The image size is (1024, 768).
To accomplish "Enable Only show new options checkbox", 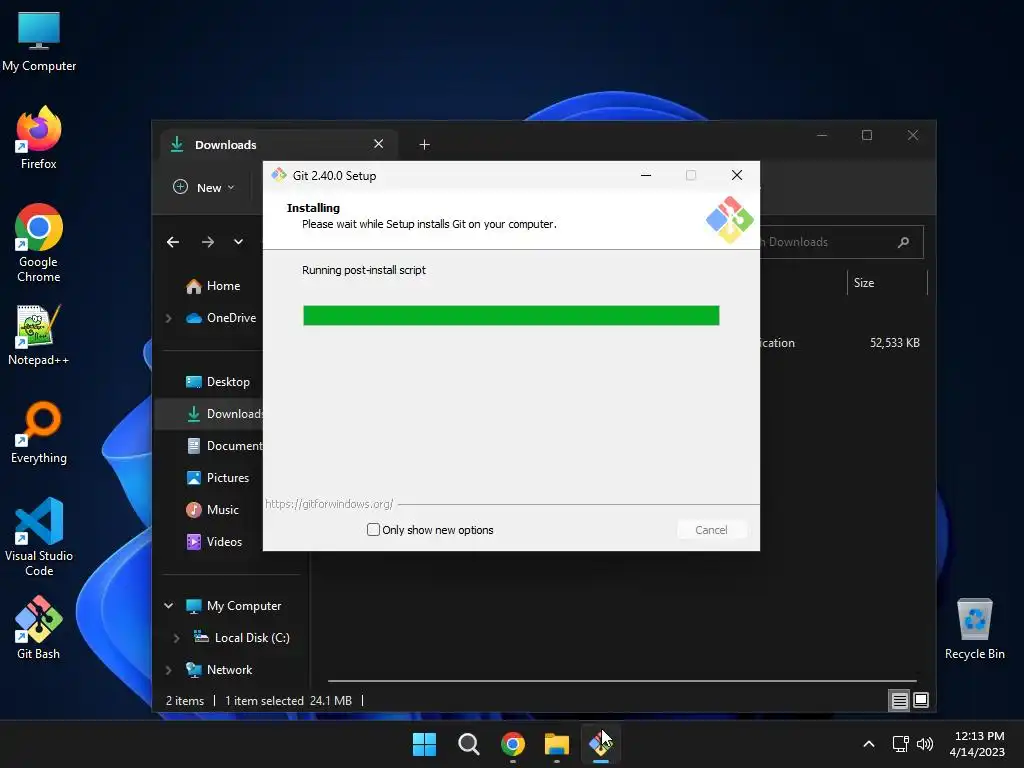I will (373, 530).
